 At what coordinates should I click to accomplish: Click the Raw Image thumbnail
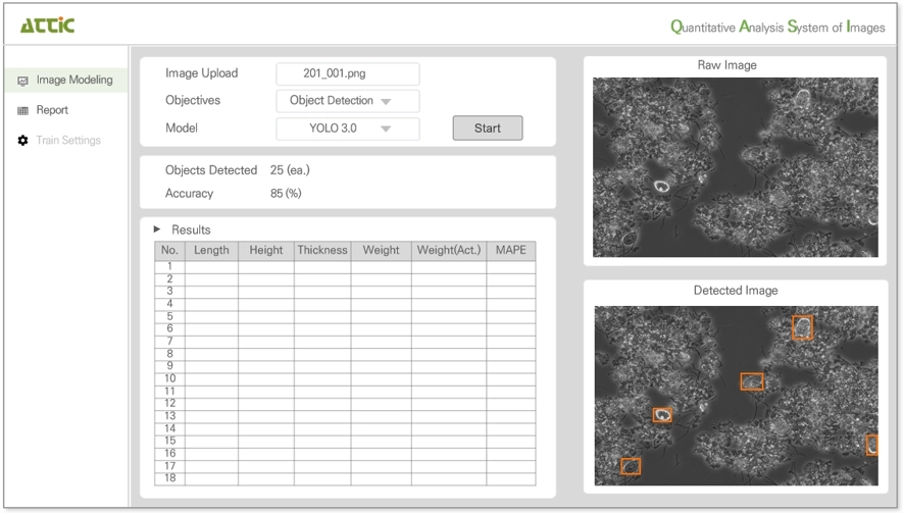pos(735,167)
